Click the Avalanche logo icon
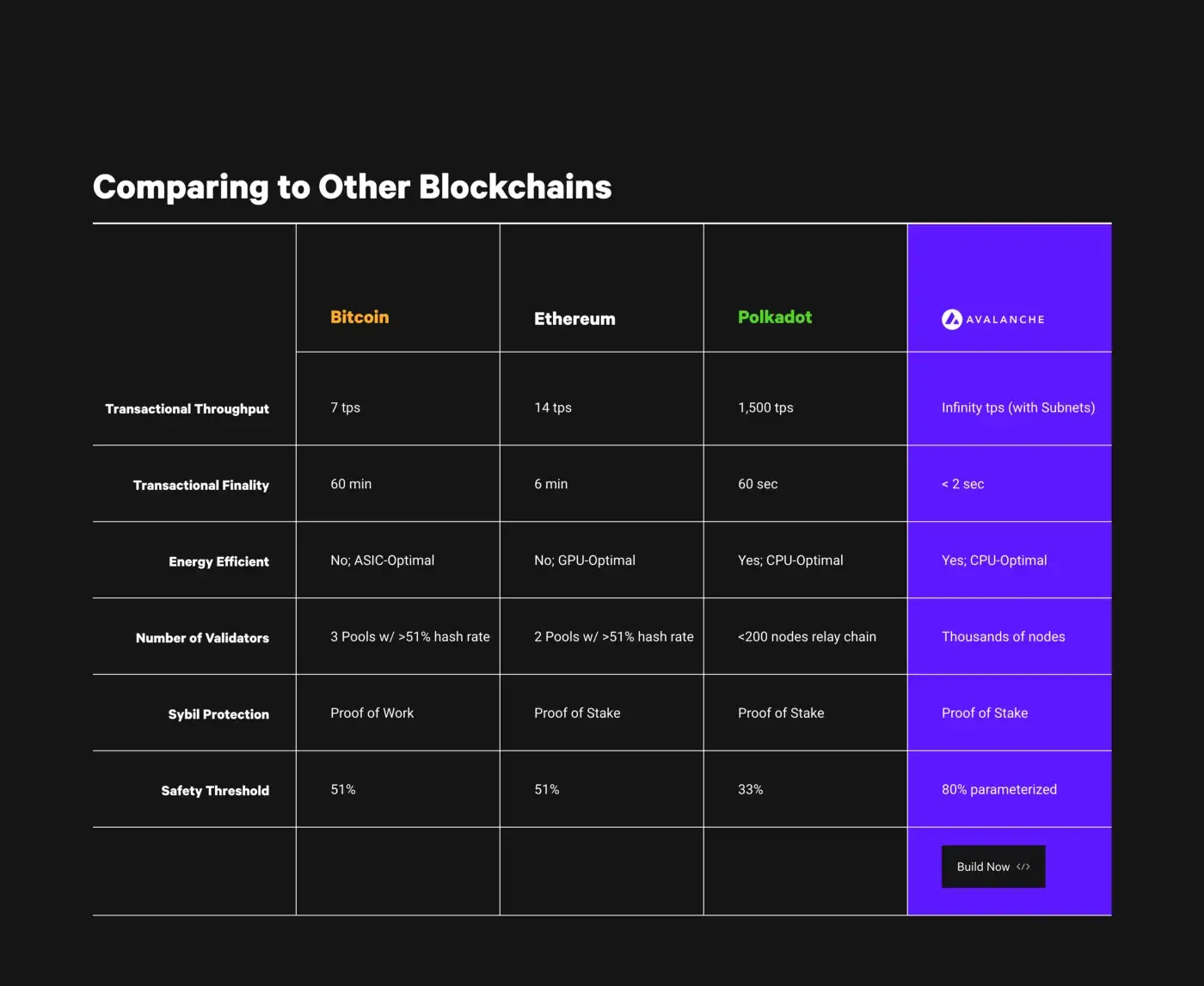 tap(951, 319)
